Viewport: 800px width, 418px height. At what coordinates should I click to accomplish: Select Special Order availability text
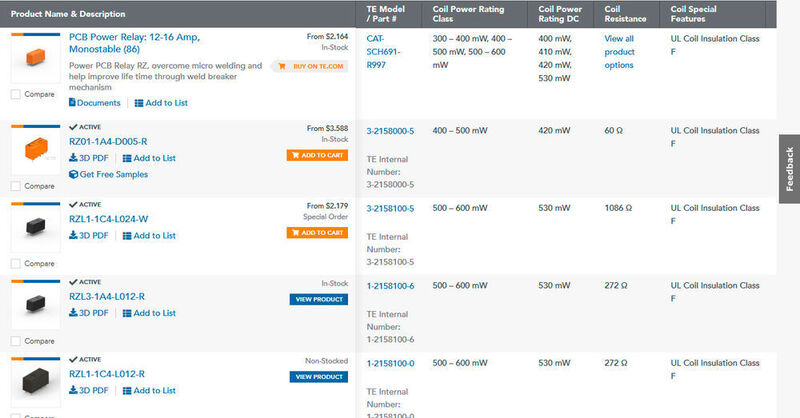point(326,217)
